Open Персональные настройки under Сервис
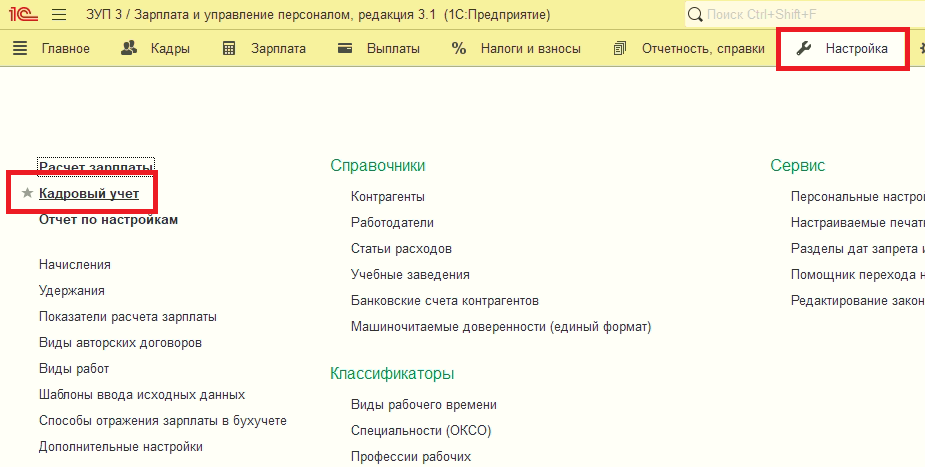The height and width of the screenshot is (467, 925). 858,196
